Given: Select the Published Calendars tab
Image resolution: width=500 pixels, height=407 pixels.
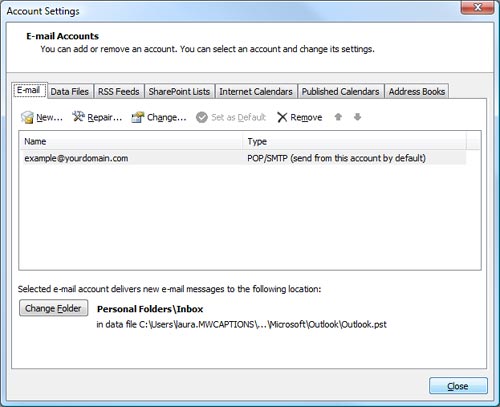Looking at the screenshot, I should pyautogui.click(x=341, y=91).
